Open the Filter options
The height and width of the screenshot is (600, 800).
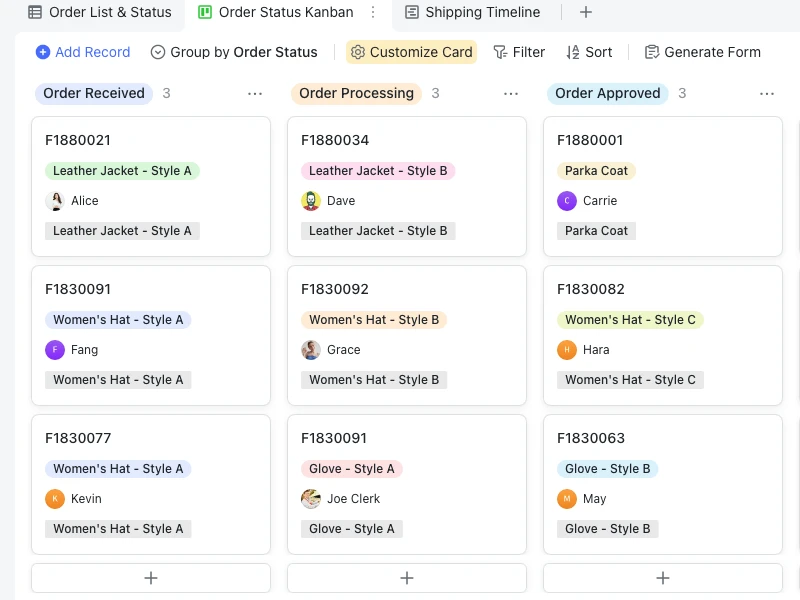click(x=519, y=52)
